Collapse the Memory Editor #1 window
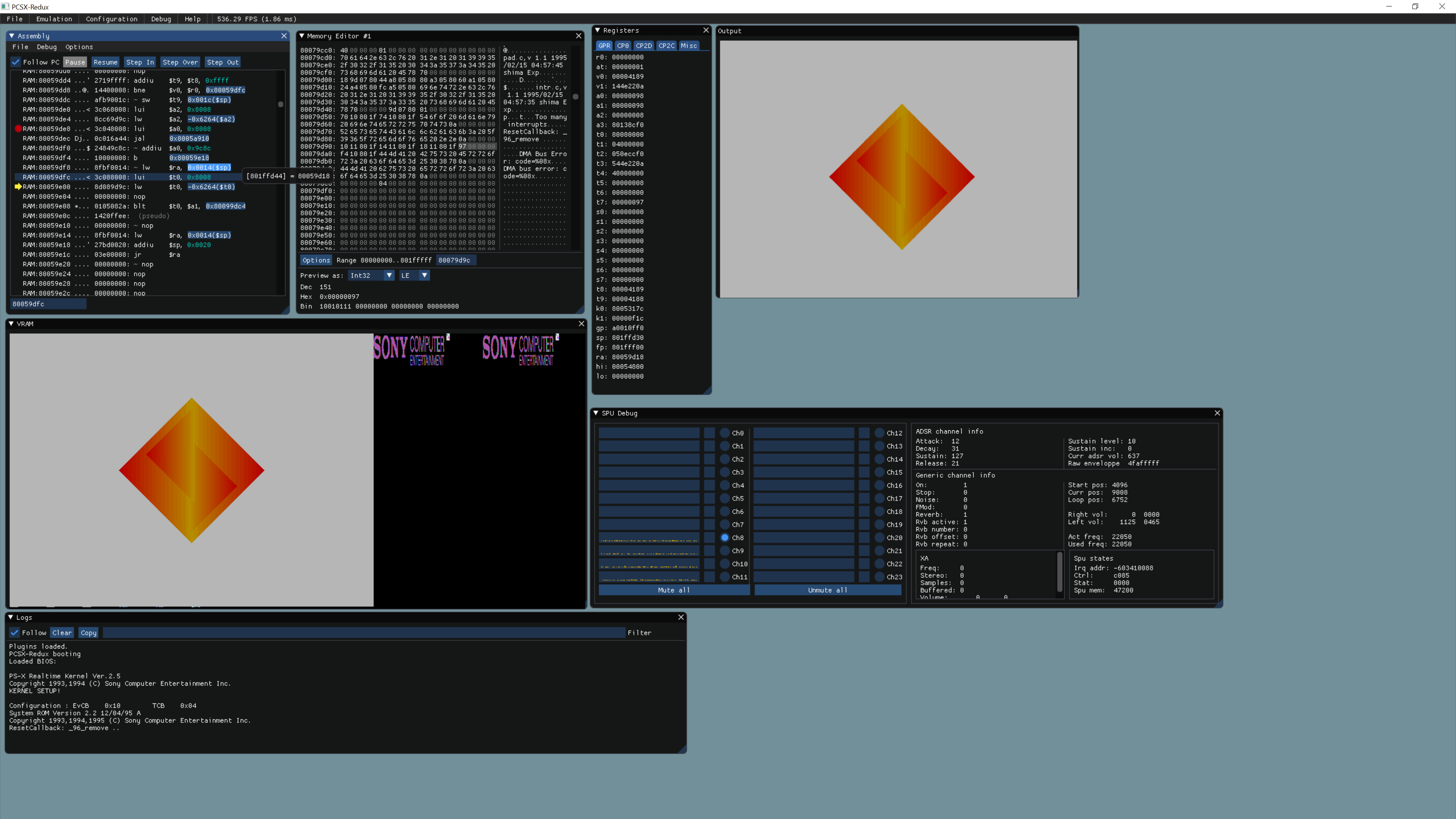Viewport: 1456px width, 819px height. coord(302,36)
